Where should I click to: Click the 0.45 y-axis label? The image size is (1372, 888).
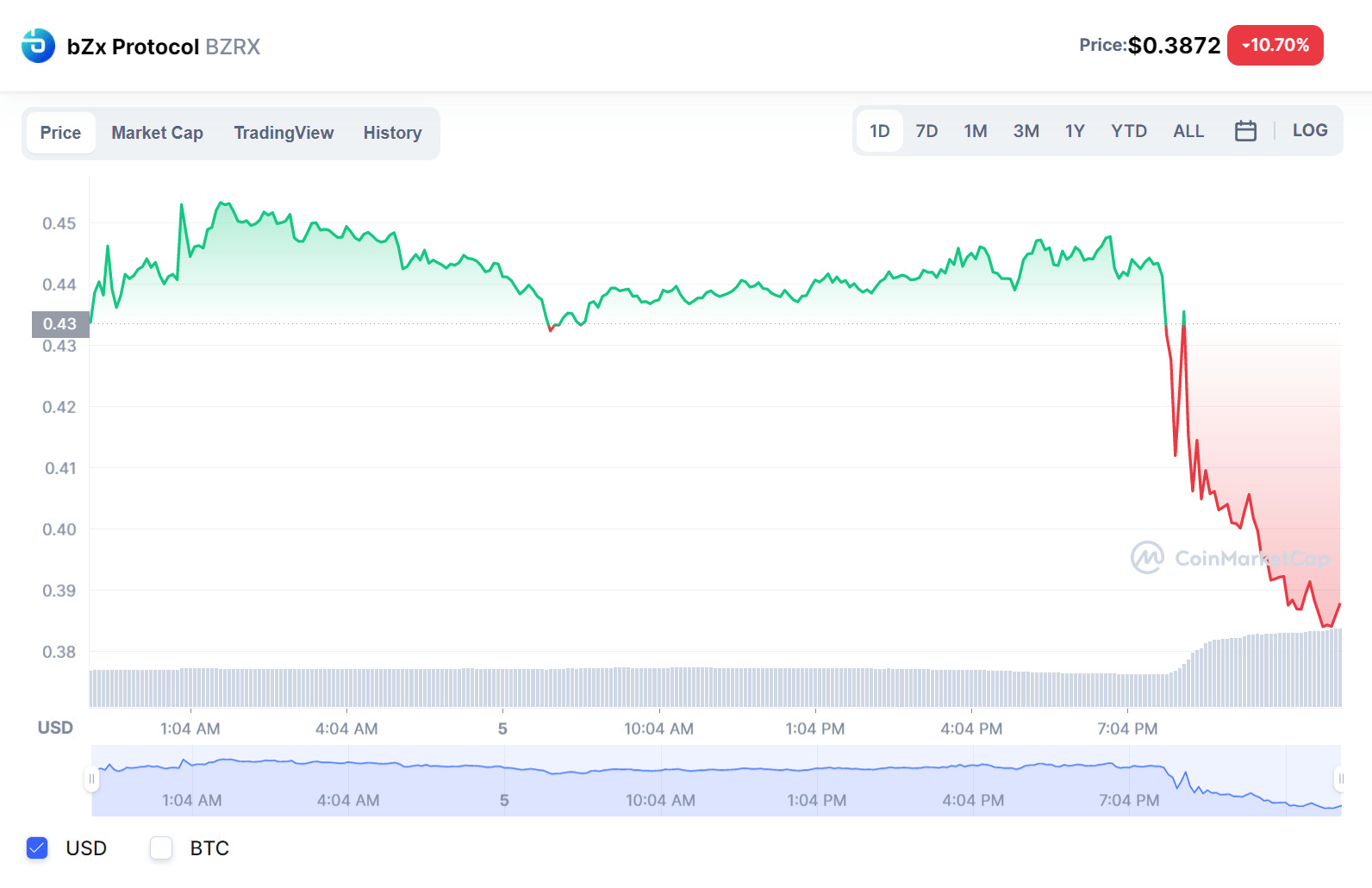(59, 223)
